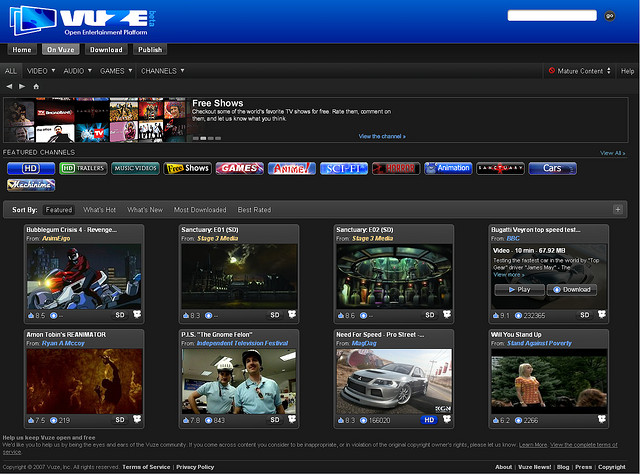This screenshot has height=474, width=640.
Task: Sort content by What's New
Action: [x=145, y=210]
